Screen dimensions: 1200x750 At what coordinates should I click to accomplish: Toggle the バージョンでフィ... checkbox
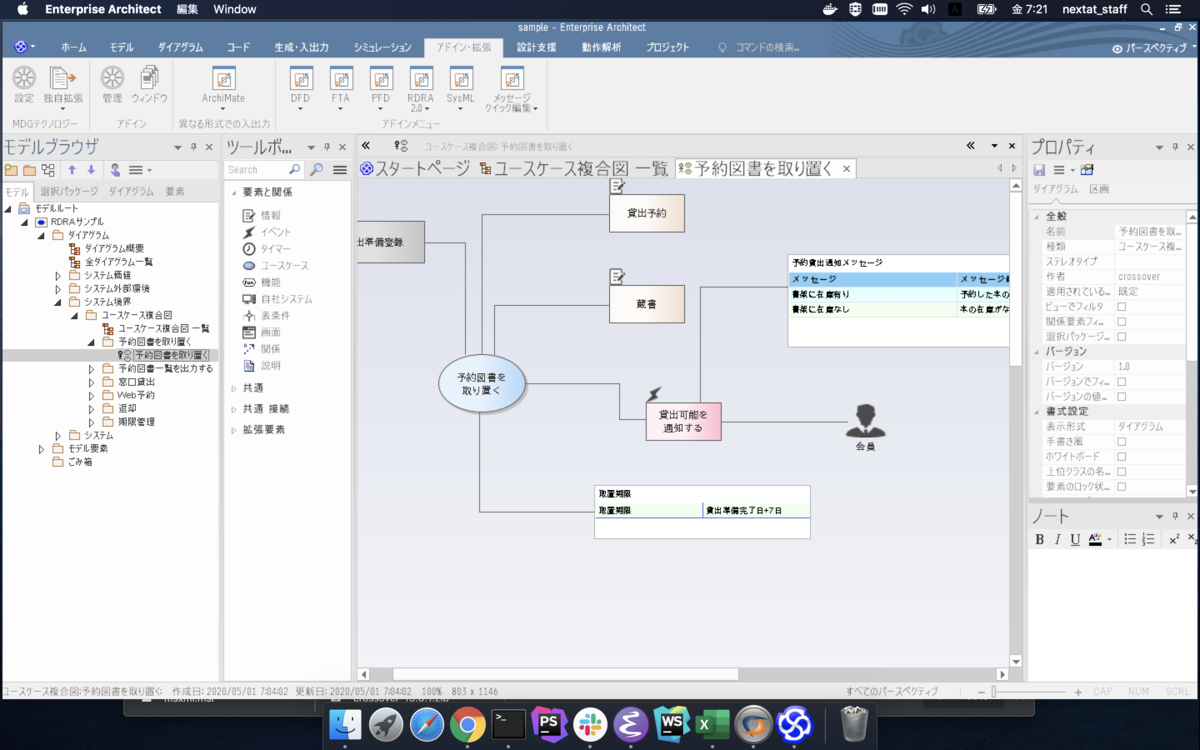coord(1121,382)
